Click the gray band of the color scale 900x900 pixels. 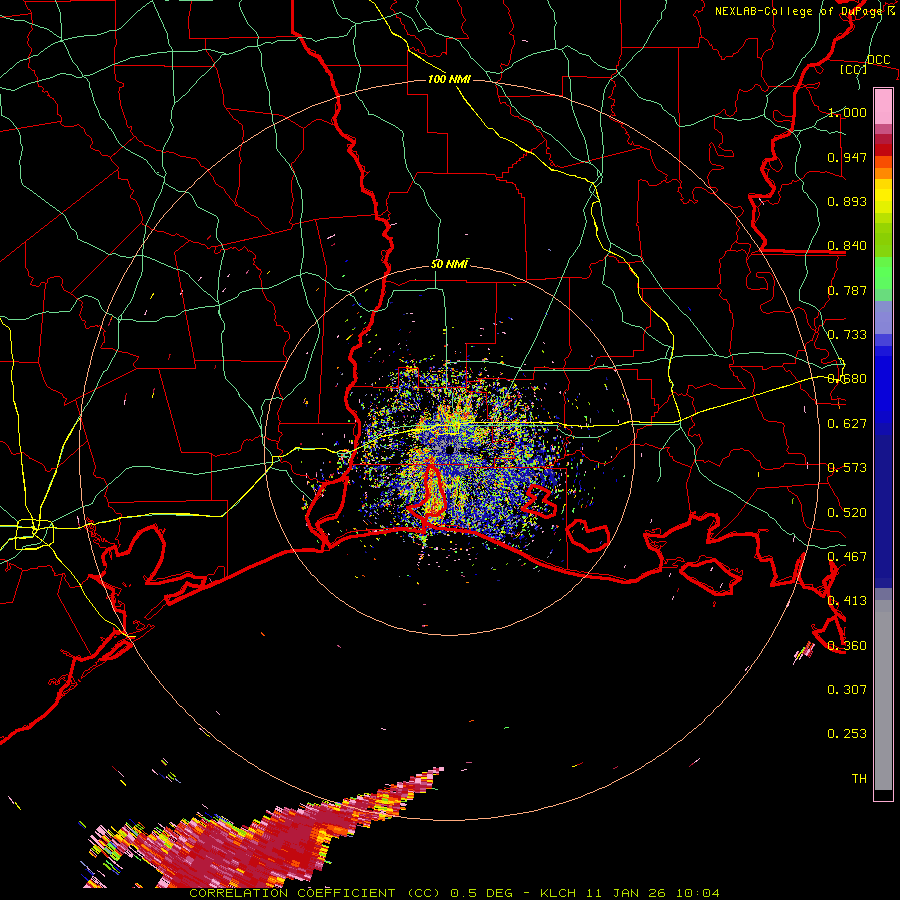(883, 695)
